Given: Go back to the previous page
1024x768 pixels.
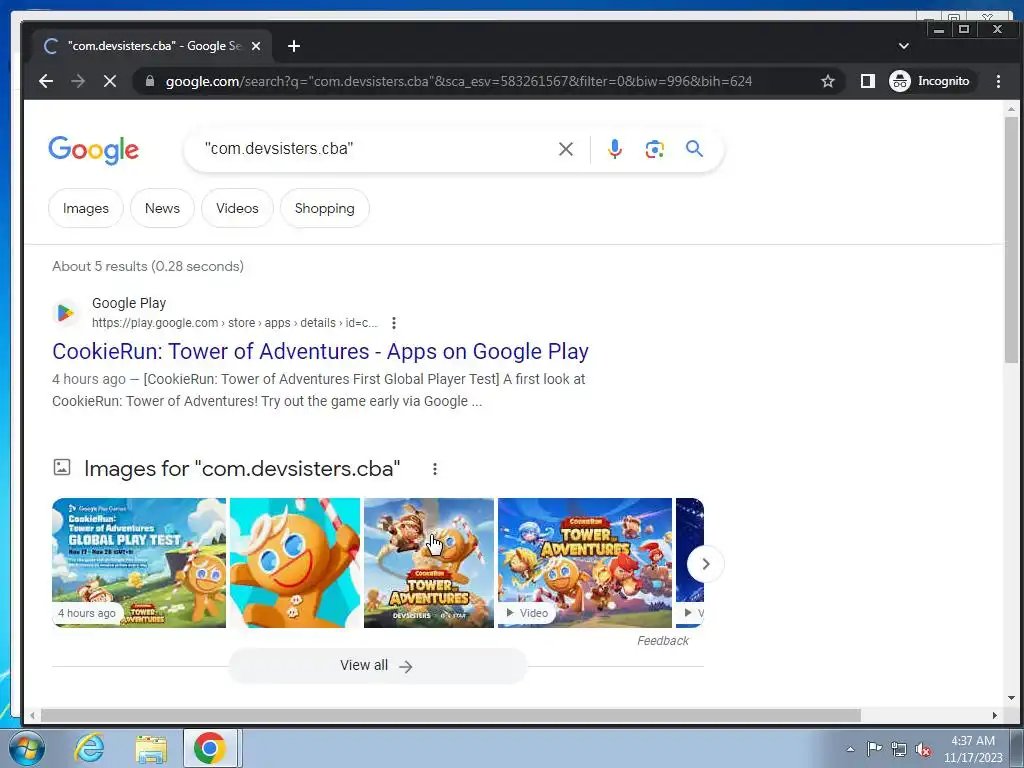Looking at the screenshot, I should pos(46,81).
